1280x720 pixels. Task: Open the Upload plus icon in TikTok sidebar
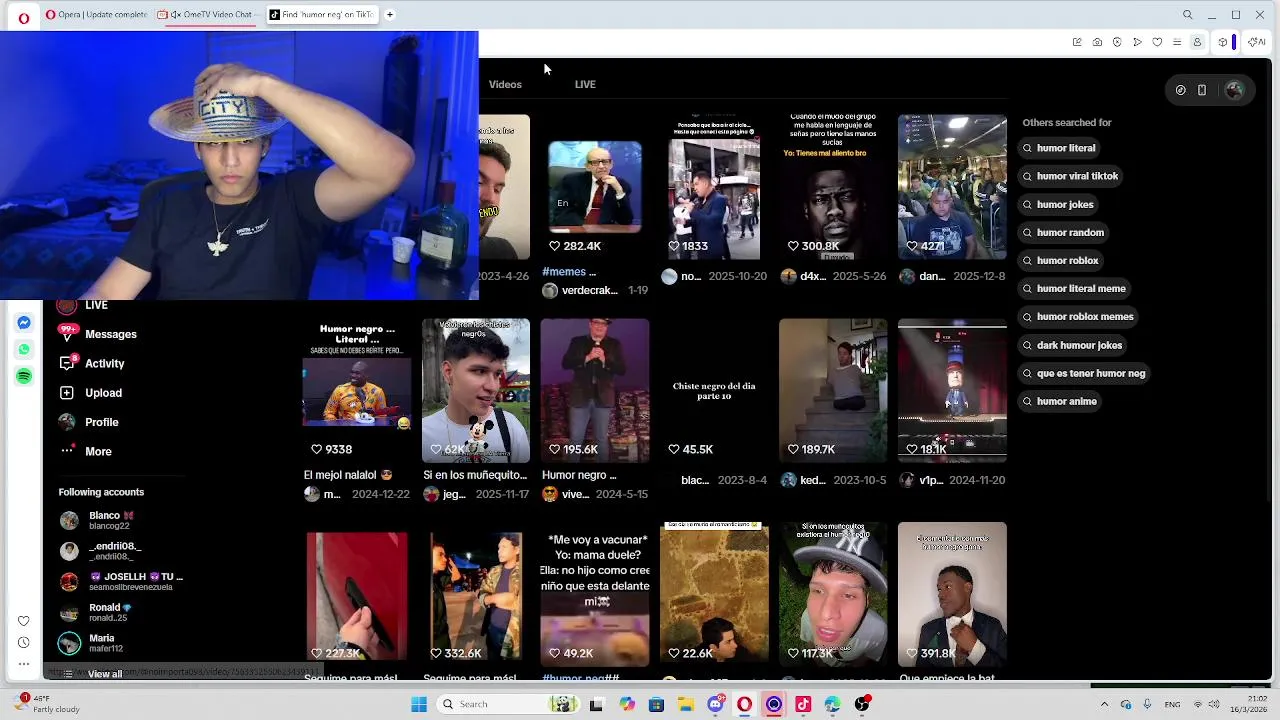point(67,393)
